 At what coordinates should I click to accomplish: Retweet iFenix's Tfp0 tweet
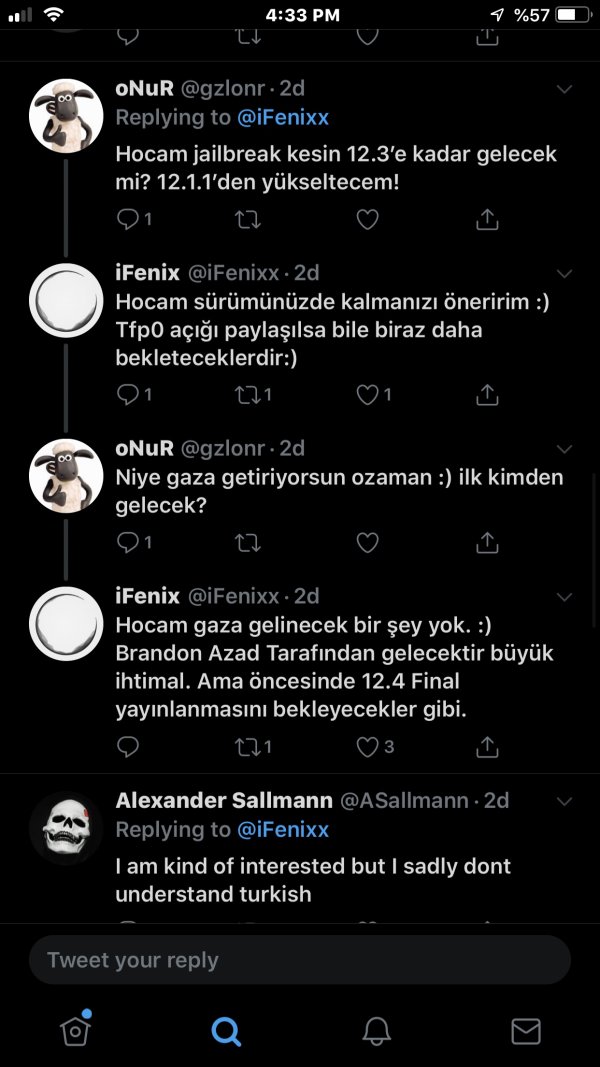click(246, 395)
